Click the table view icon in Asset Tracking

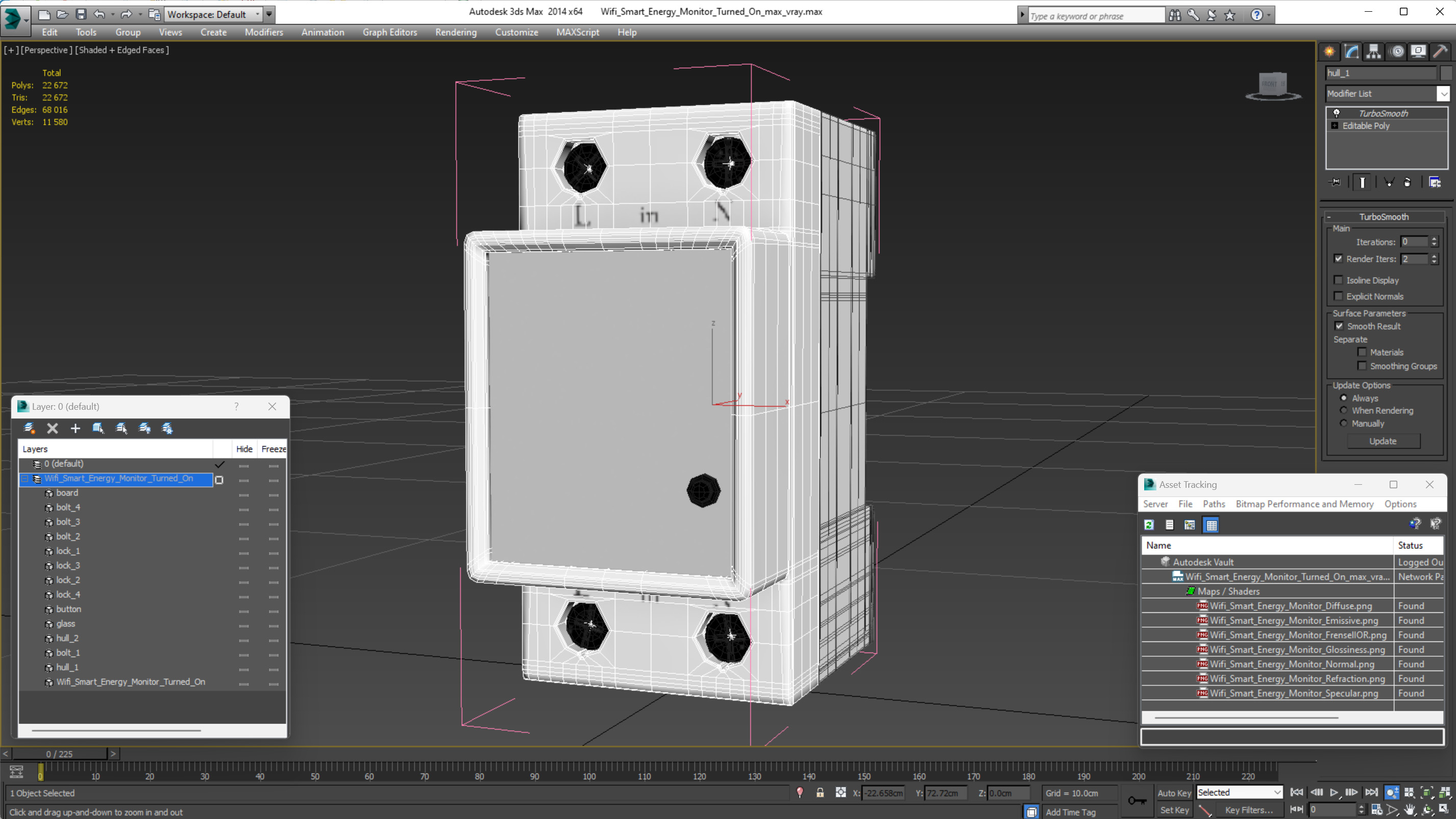point(1211,525)
